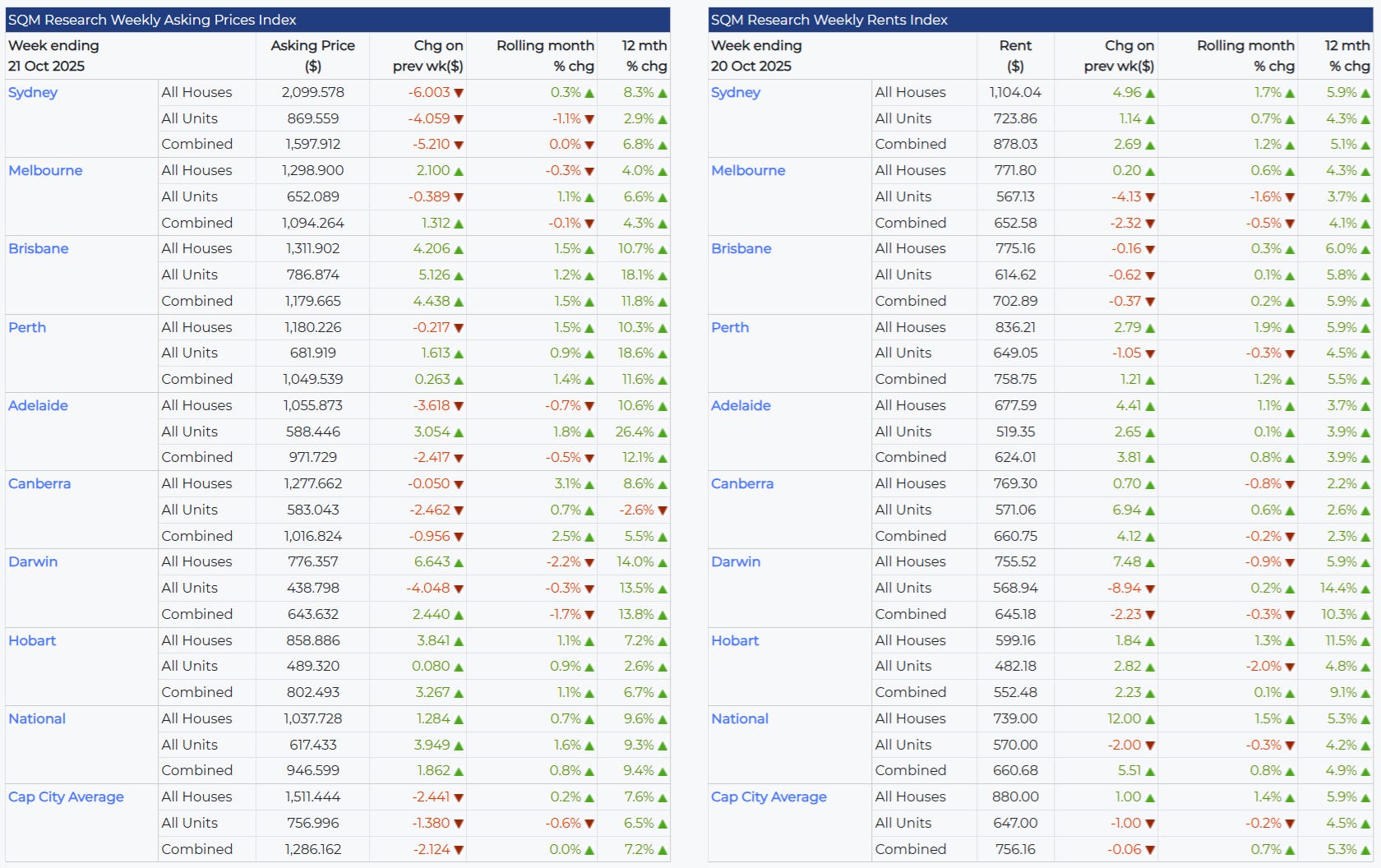
Task: Select Melbourne All Units rent 567.13
Action: coord(1015,197)
